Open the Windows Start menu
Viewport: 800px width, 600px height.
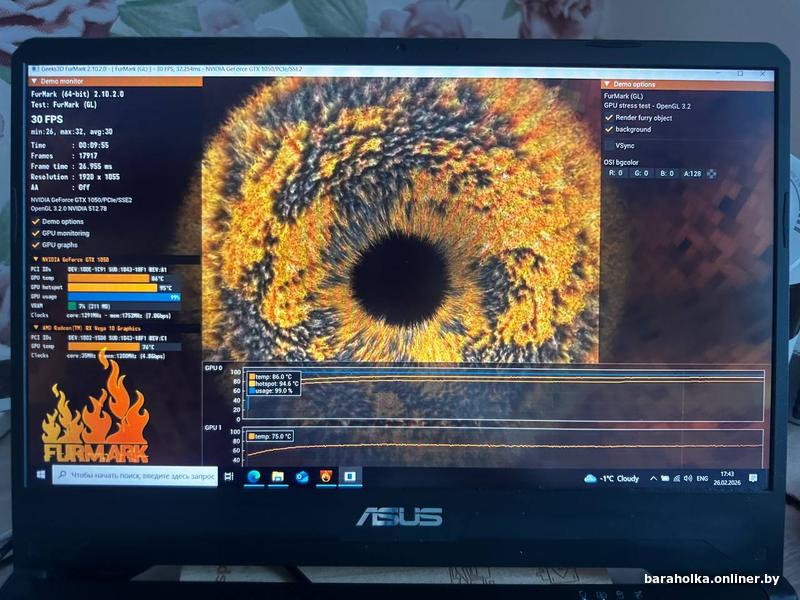point(41,476)
